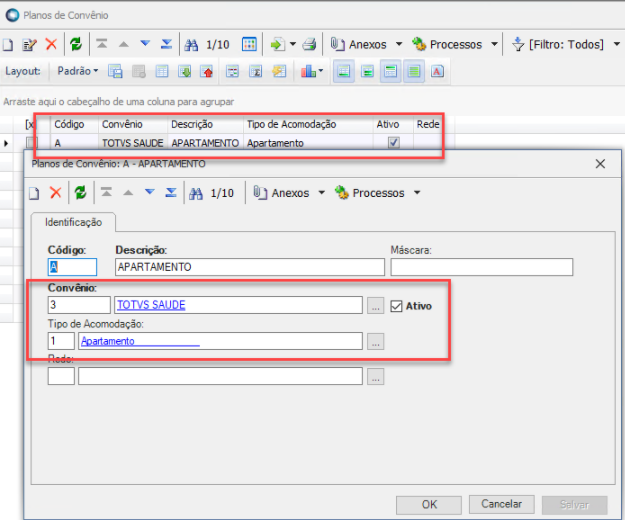Sort by Código column header
The width and height of the screenshot is (625, 520).
pyautogui.click(x=74, y=124)
